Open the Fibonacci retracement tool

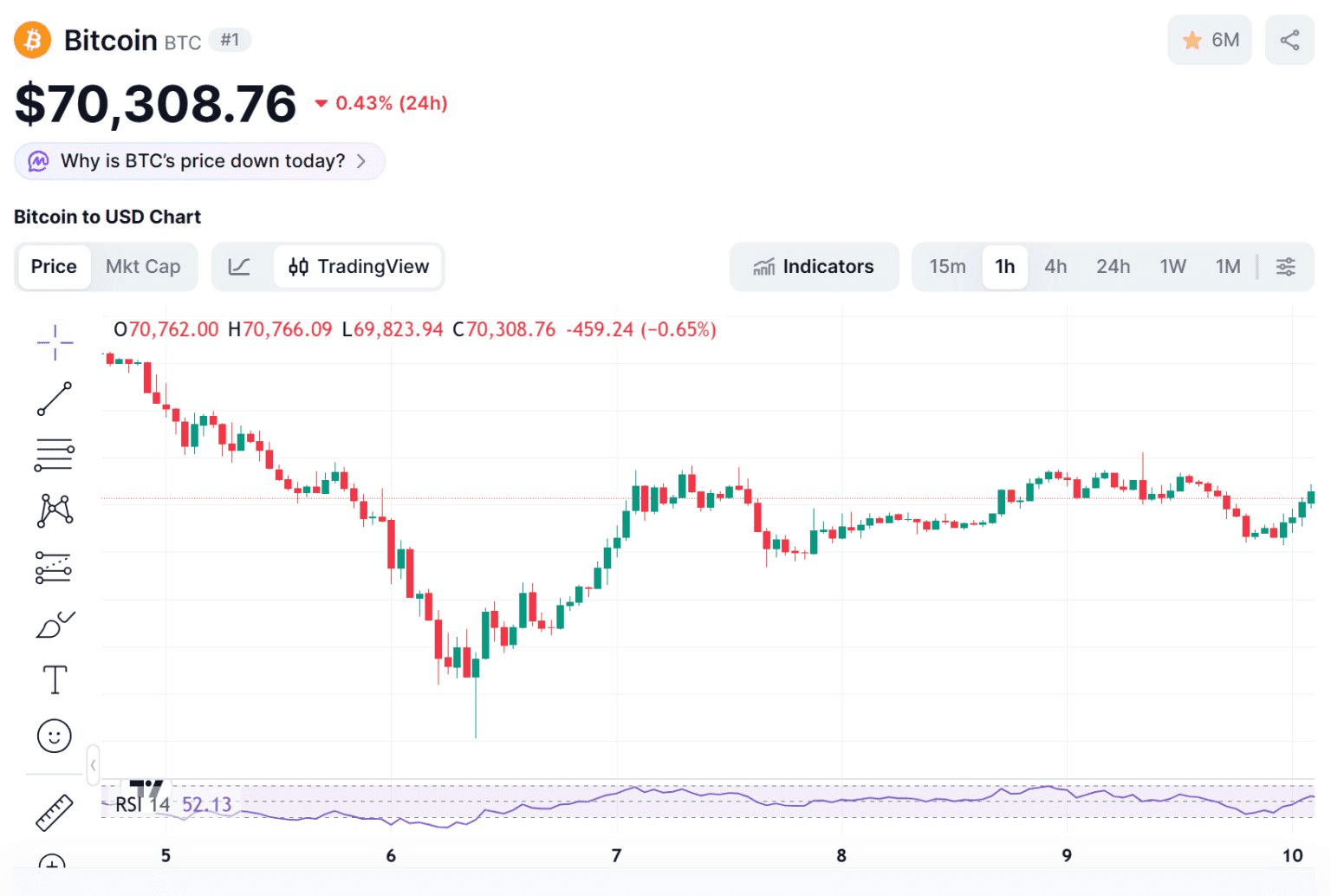point(55,454)
